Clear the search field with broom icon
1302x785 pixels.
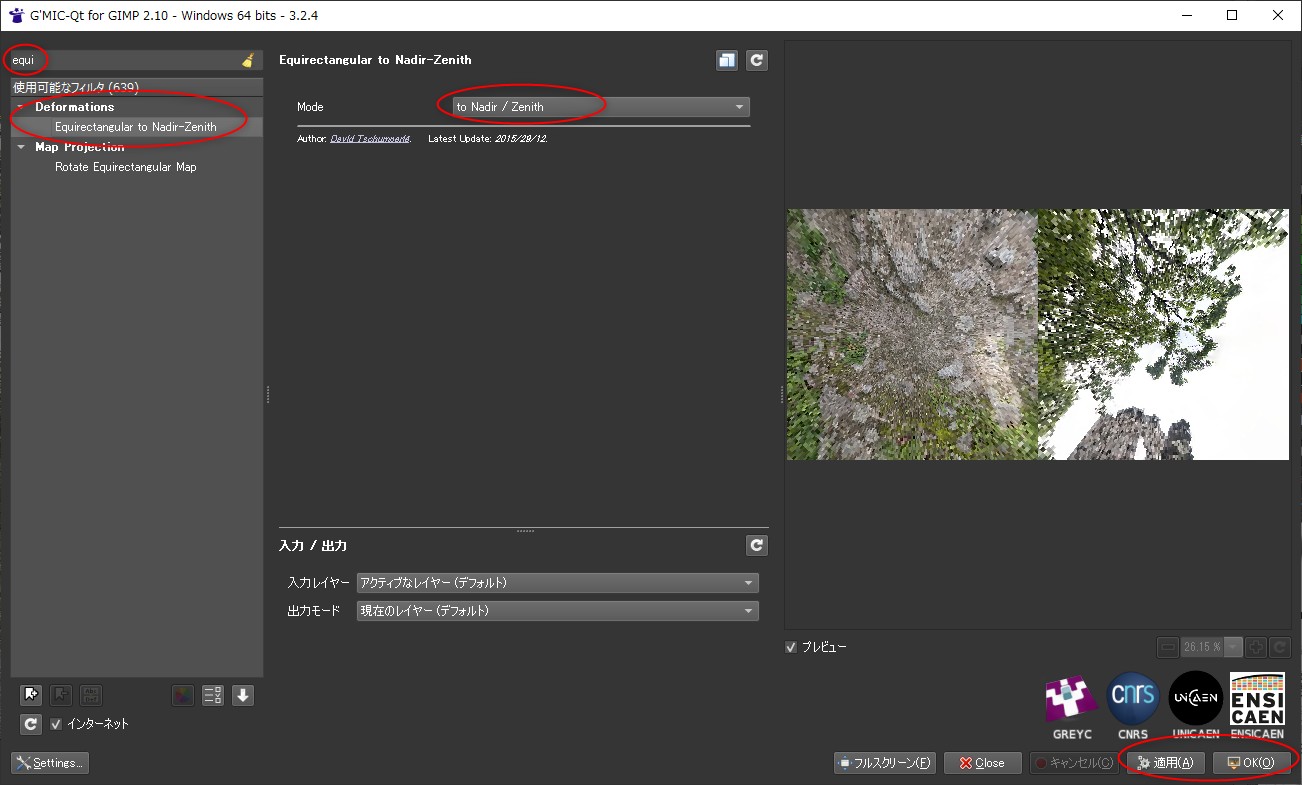click(248, 61)
